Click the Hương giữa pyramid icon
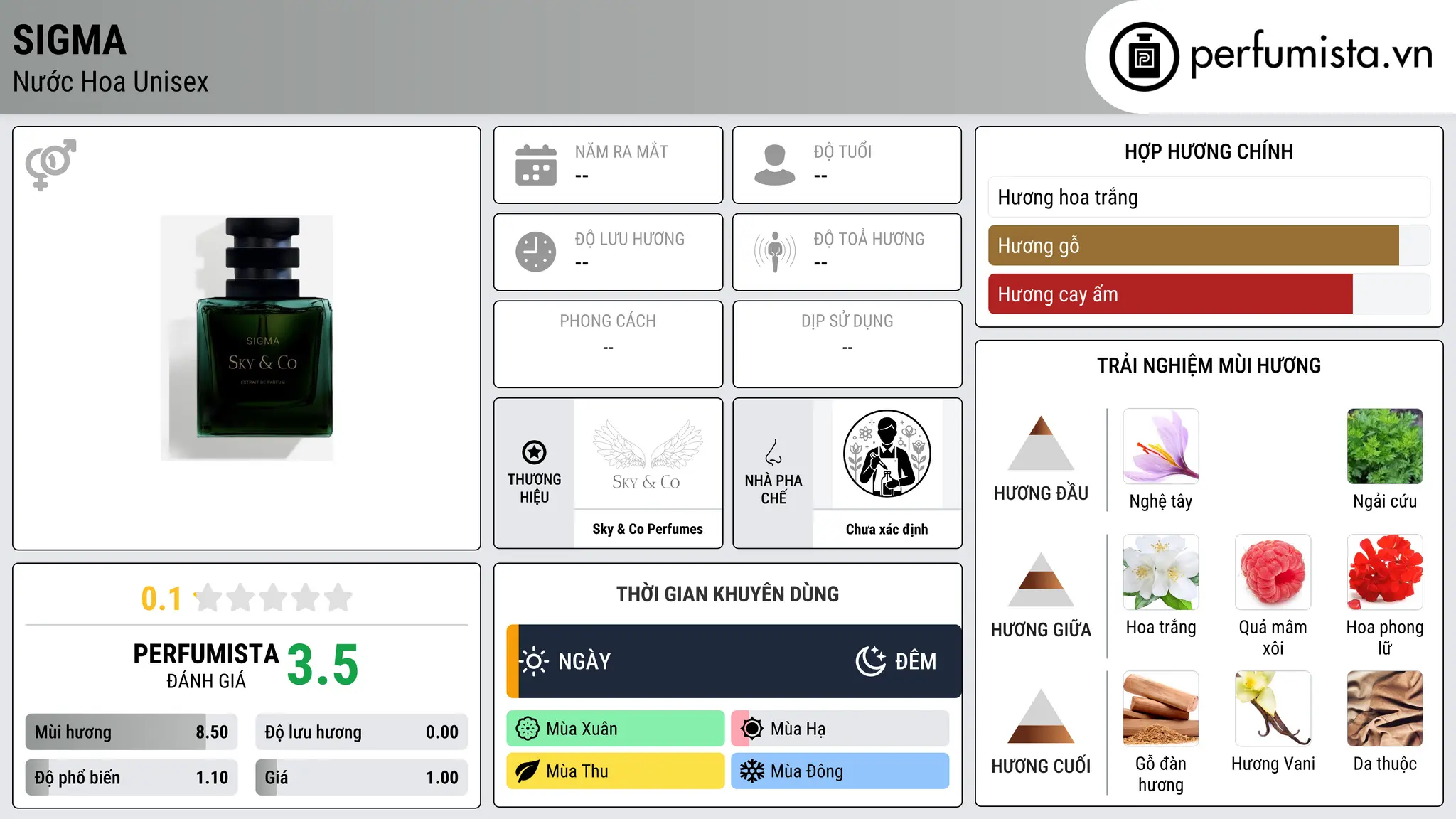 1041,579
